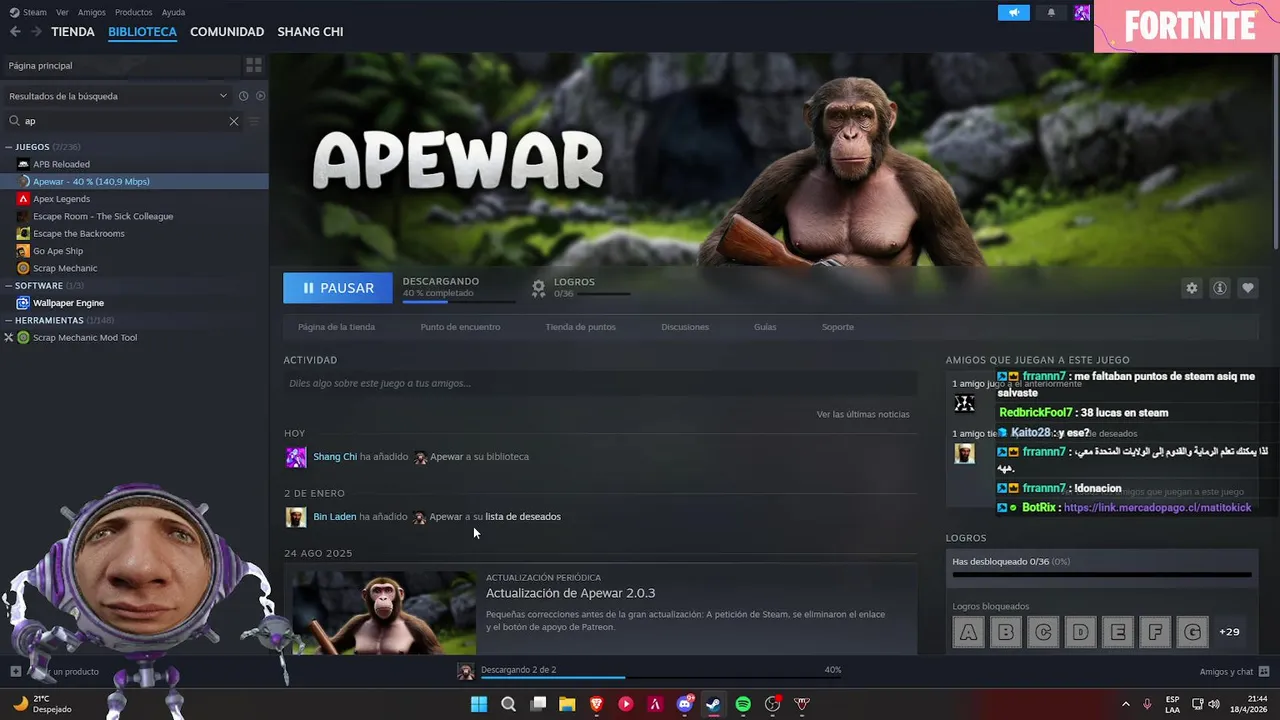
Task: Collapse the SOFTWARE category
Action: point(9,286)
